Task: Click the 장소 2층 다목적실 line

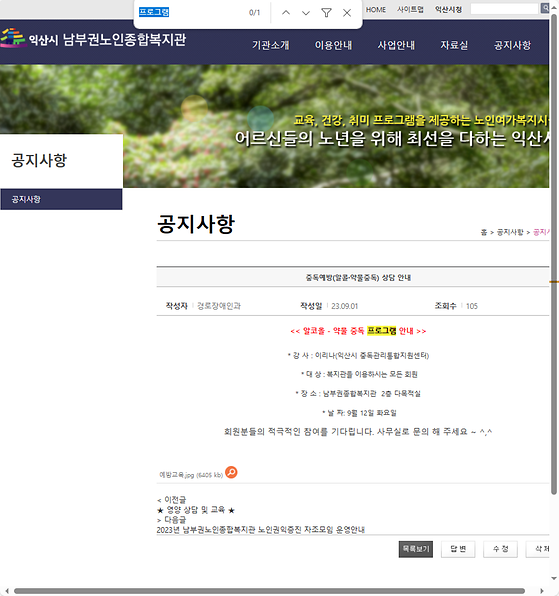Action: pos(358,393)
